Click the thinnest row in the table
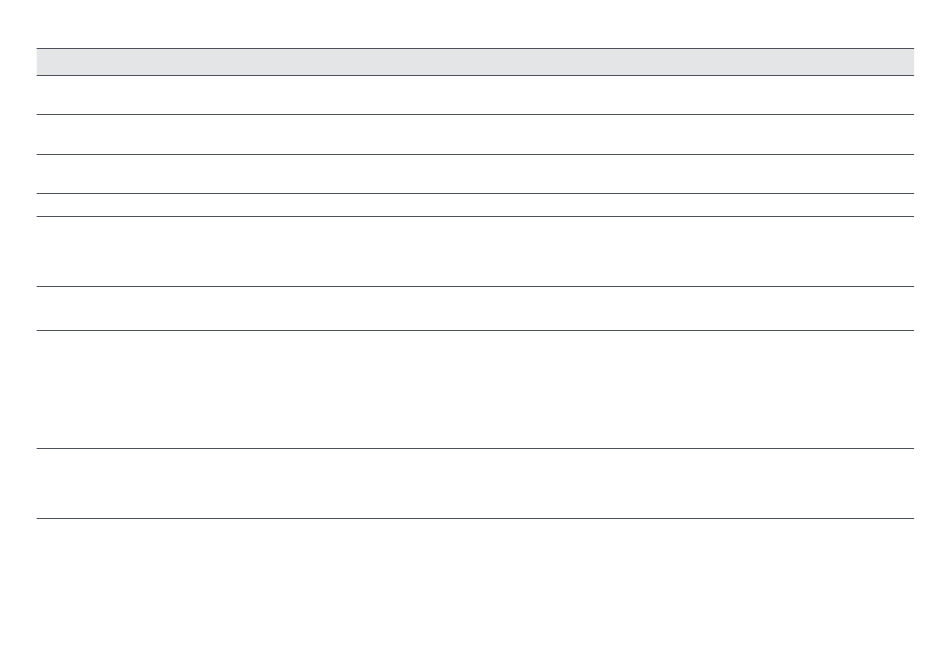This screenshot has width=950, height=662. click(475, 205)
